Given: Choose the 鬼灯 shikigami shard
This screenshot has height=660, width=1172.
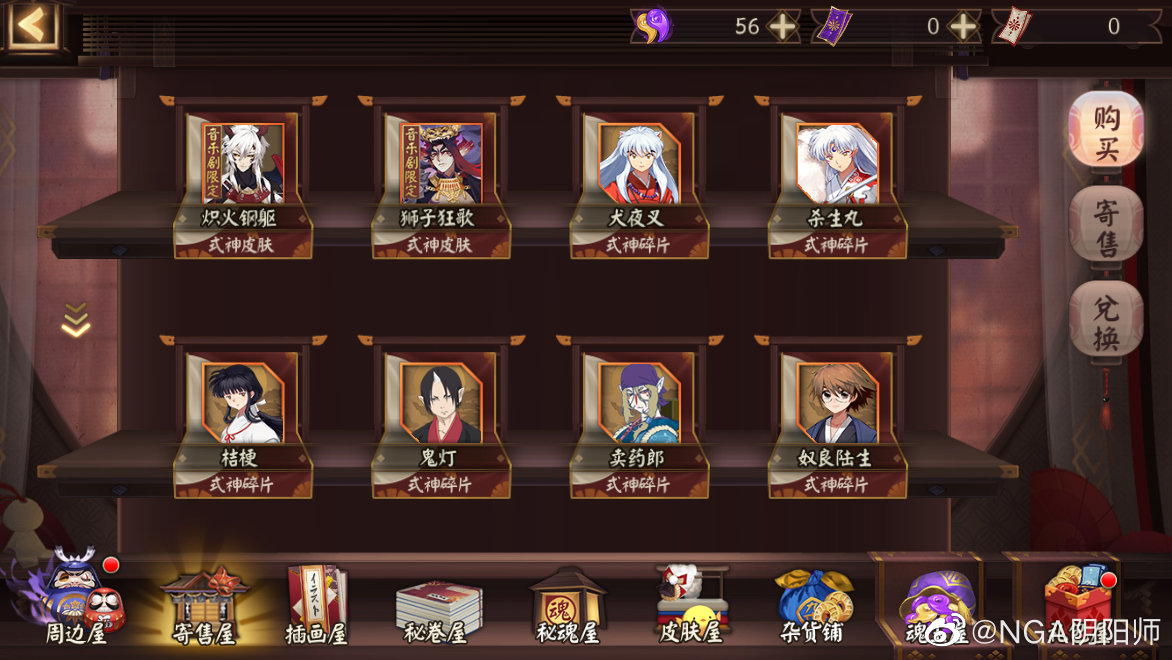Looking at the screenshot, I should [441, 419].
